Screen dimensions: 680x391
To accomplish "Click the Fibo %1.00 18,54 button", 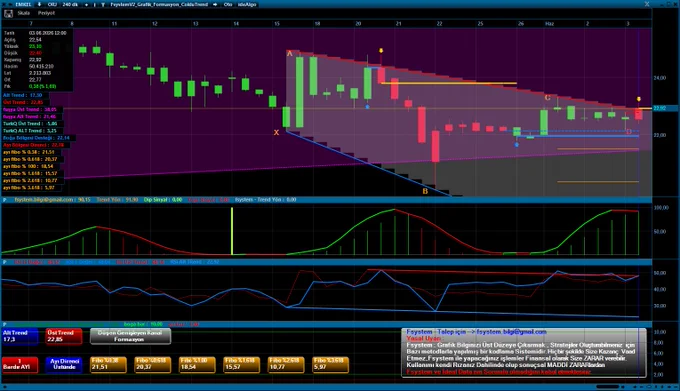I will pos(197,365).
